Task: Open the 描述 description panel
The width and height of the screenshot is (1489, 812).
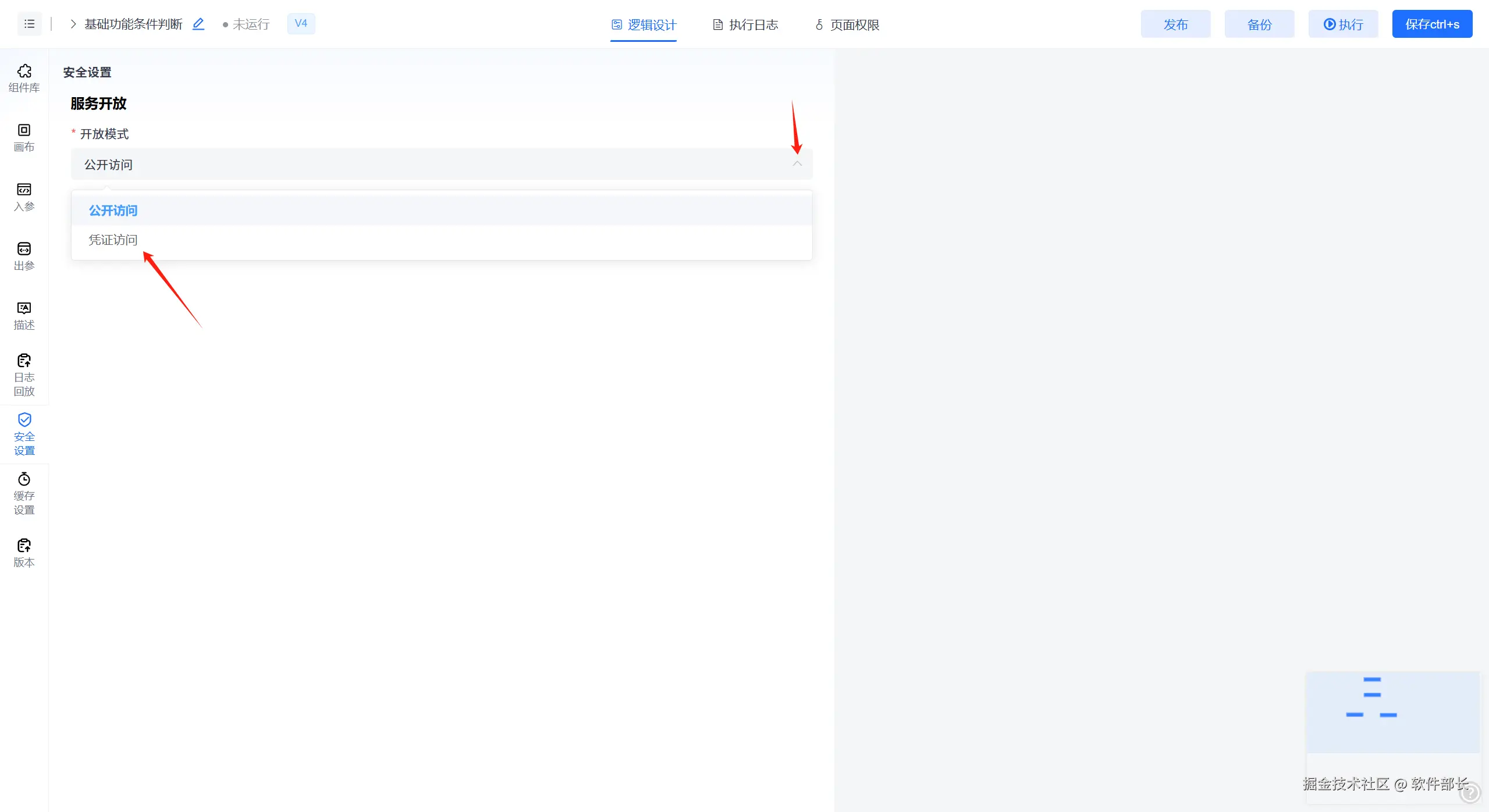Action: [x=24, y=315]
